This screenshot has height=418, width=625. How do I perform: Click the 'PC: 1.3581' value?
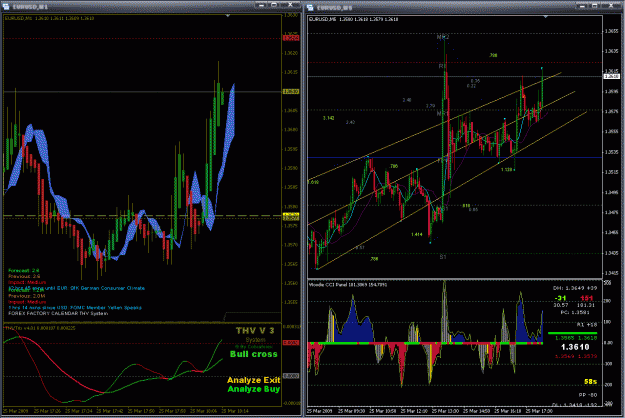click(x=575, y=312)
